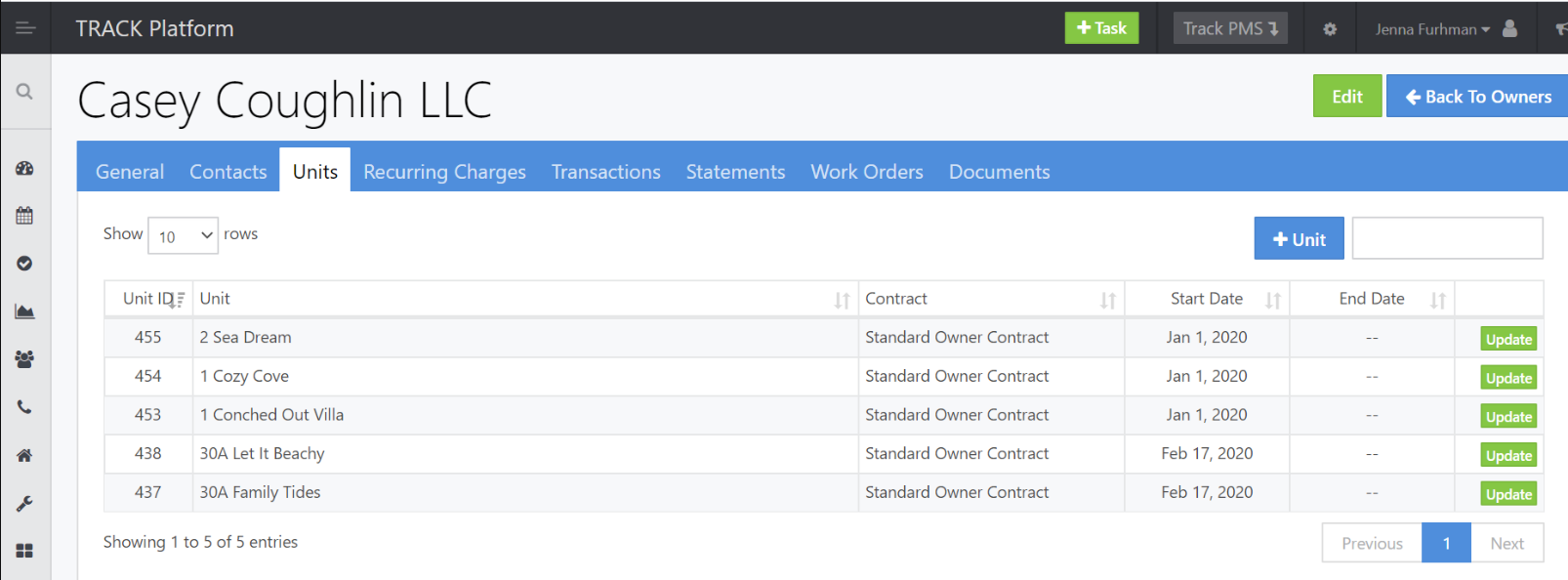This screenshot has width=1568, height=580.
Task: Click the settings gear icon in header
Action: 1330,29
